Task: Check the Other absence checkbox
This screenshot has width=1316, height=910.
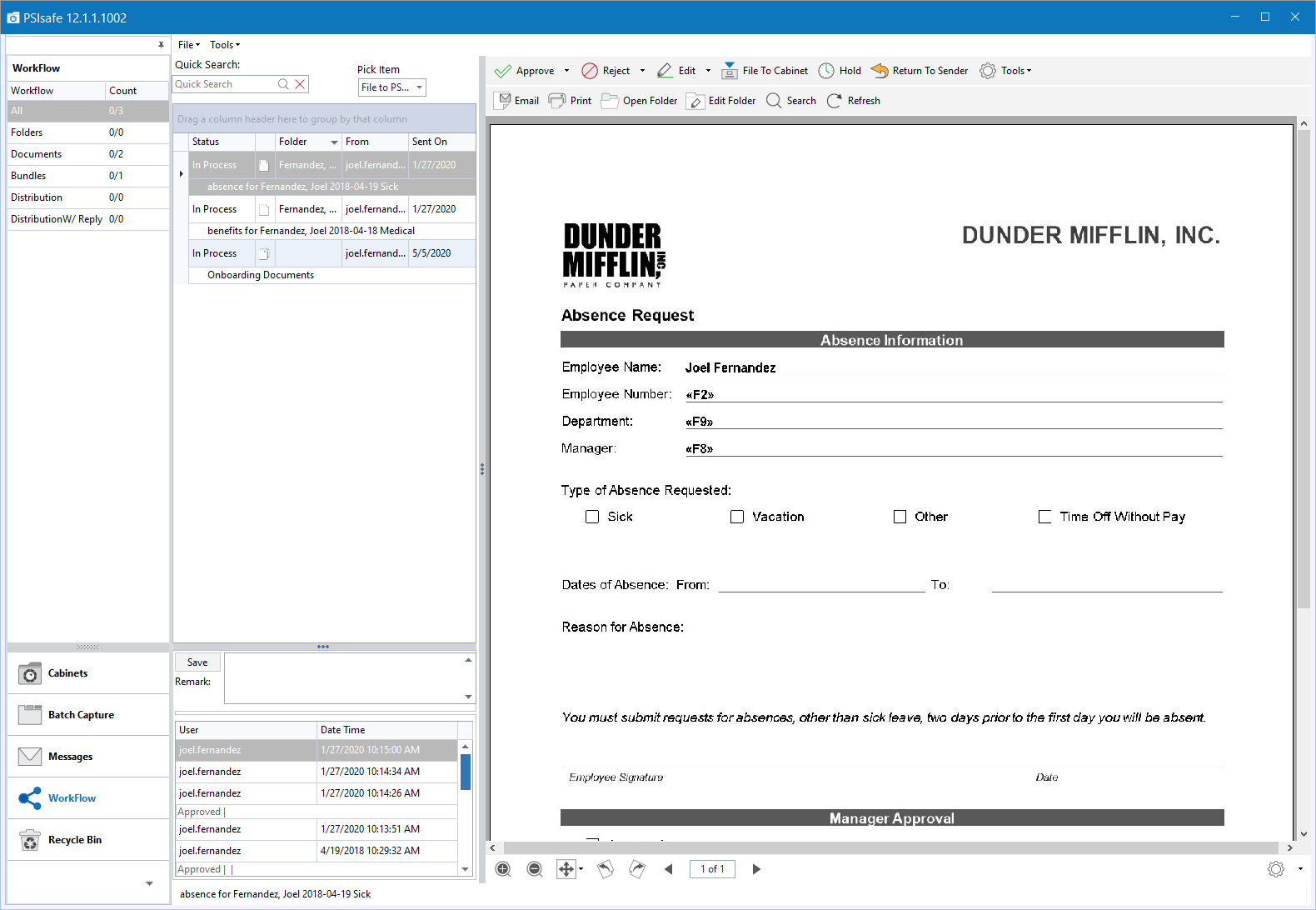Action: tap(900, 517)
